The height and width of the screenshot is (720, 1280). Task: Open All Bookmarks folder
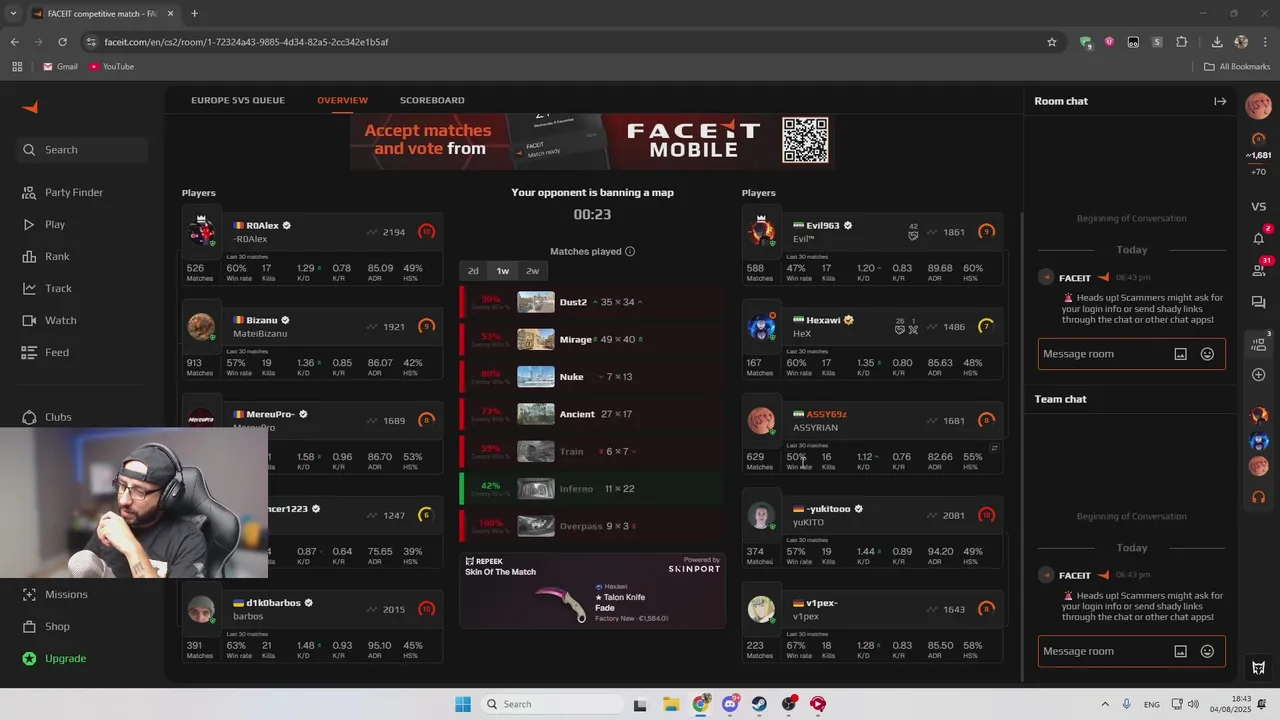(1237, 67)
